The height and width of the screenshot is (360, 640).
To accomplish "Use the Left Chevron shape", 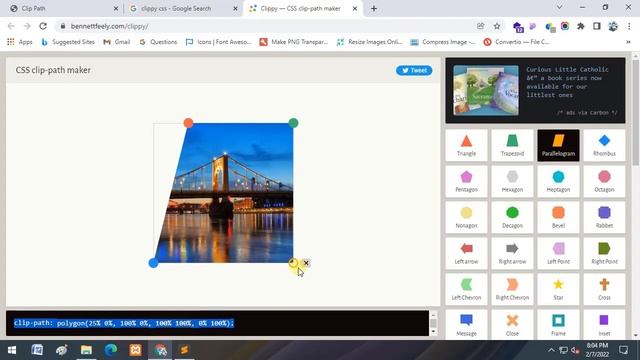I will point(467,289).
